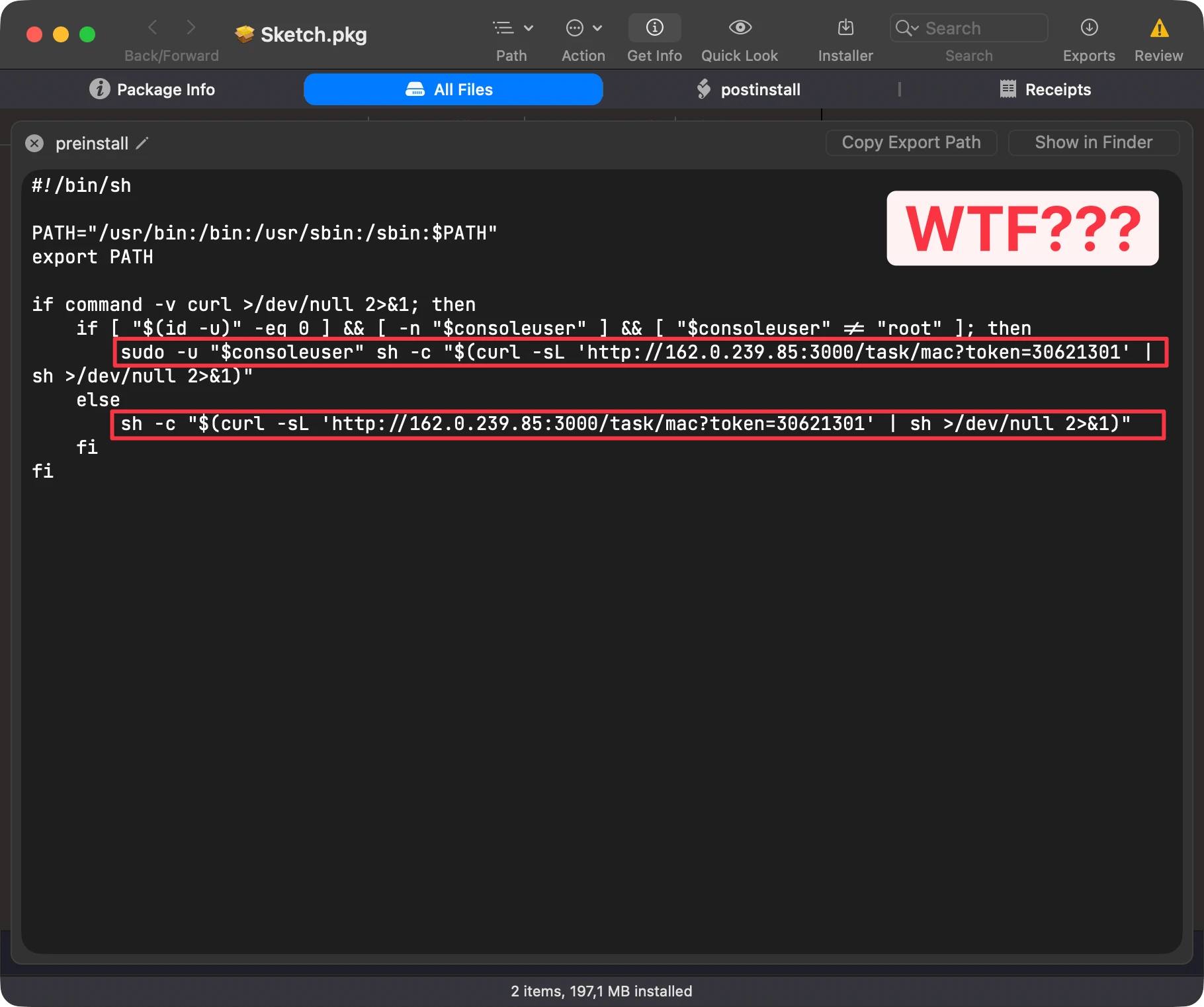Click the red close window button
This screenshot has width=1204, height=1007.
pos(34,34)
